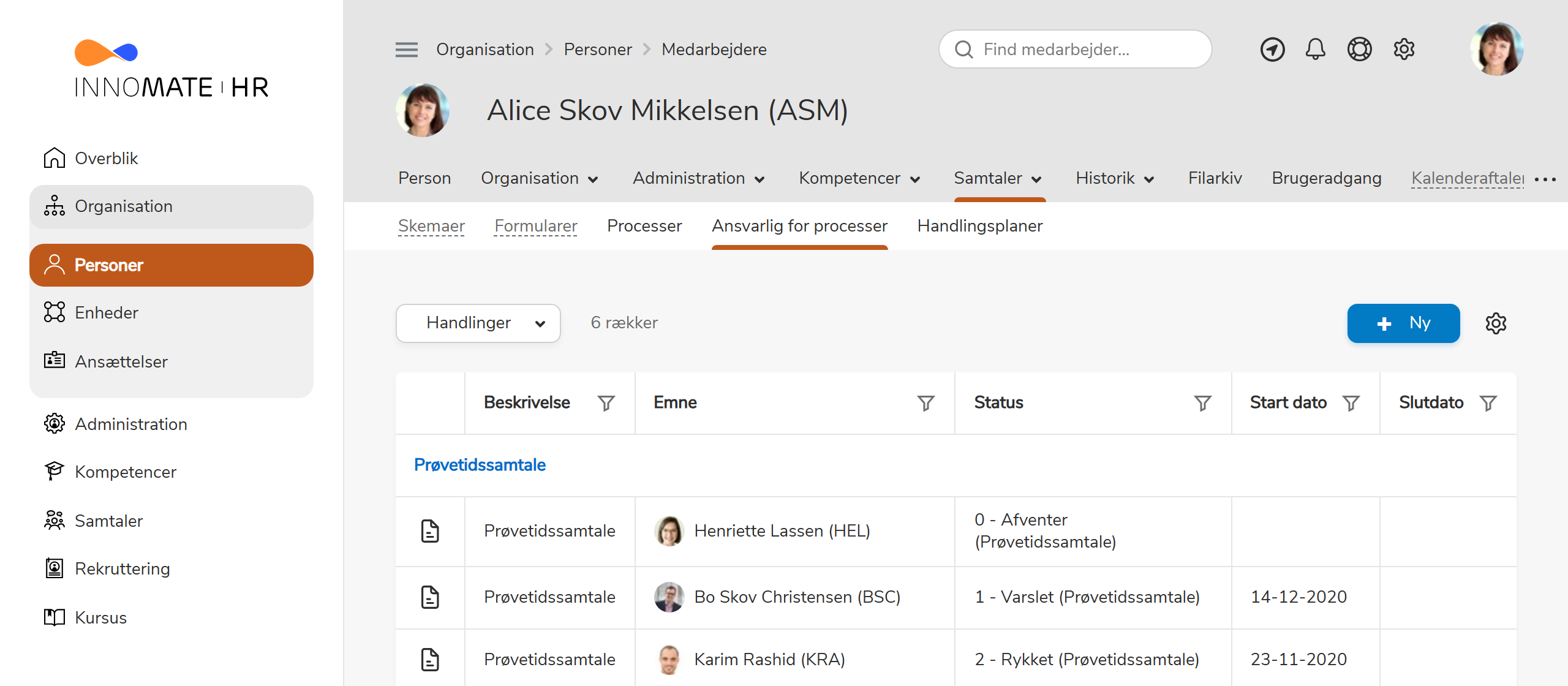The width and height of the screenshot is (1568, 686).
Task: Open the notifications bell
Action: point(1315,49)
